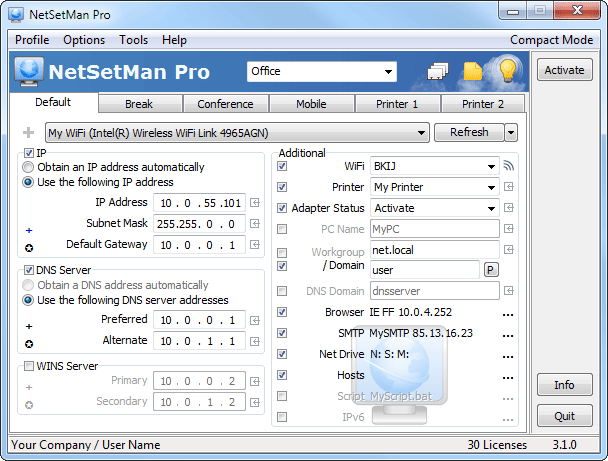This screenshot has width=608, height=461.
Task: Click the profiles overview windows icon
Action: tap(438, 71)
